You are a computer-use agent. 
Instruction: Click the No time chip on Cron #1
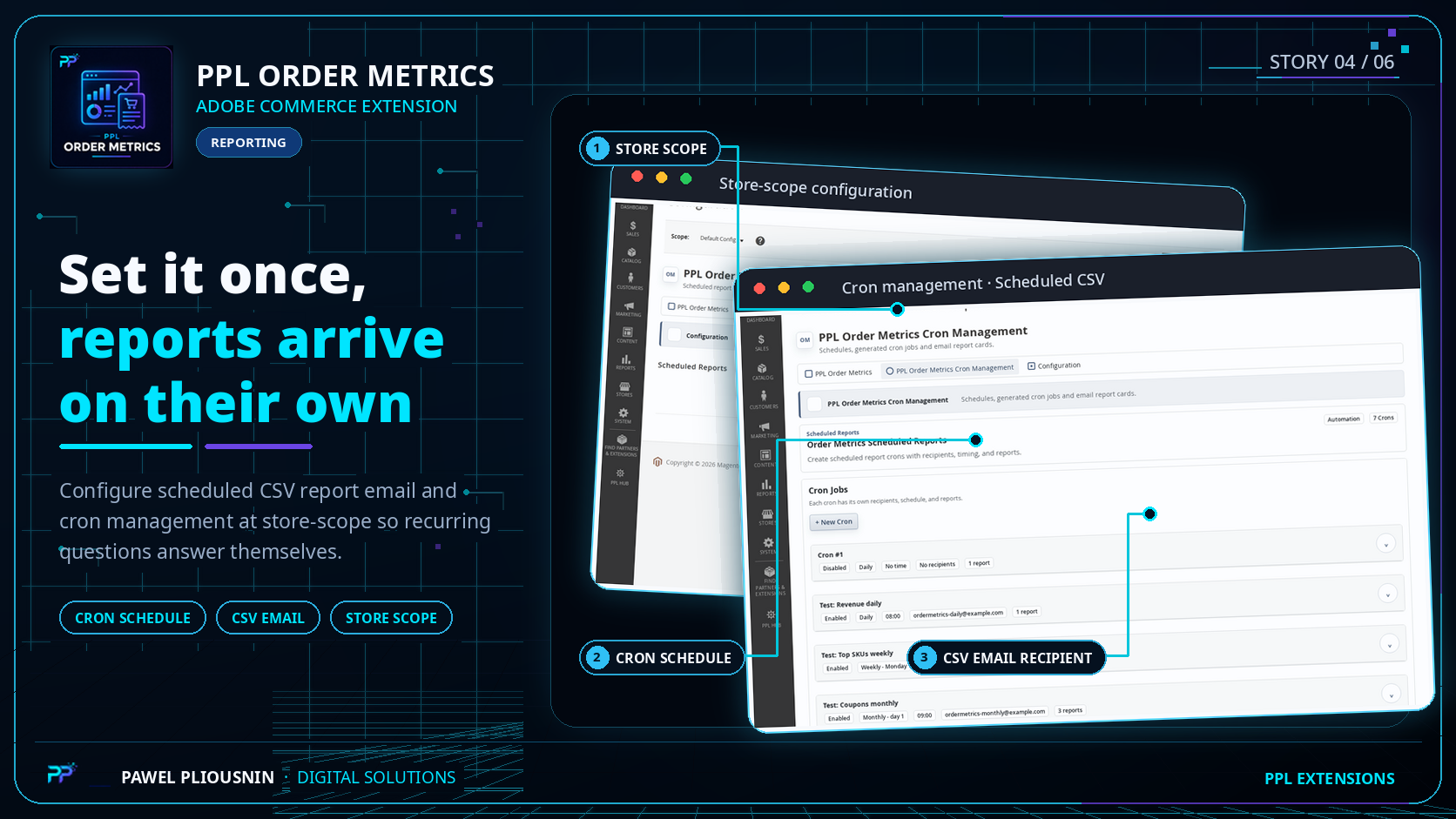tap(895, 567)
